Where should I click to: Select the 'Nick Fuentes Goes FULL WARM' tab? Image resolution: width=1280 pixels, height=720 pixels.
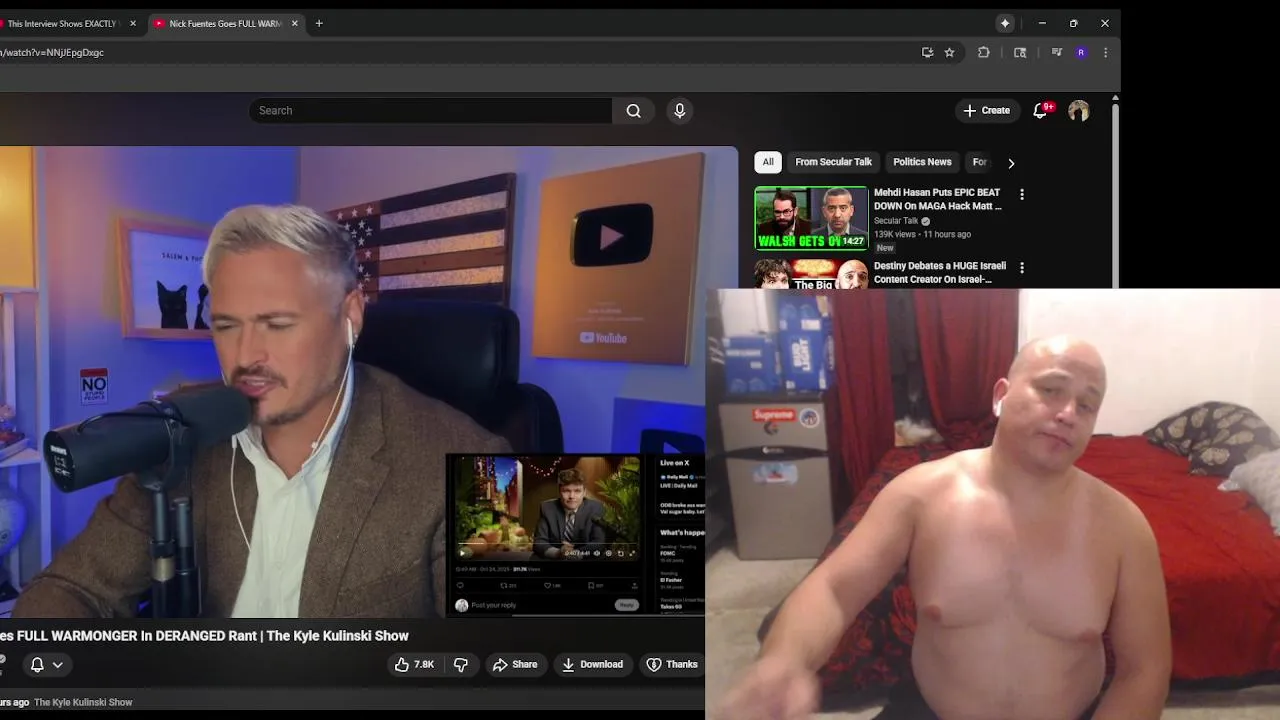point(226,23)
